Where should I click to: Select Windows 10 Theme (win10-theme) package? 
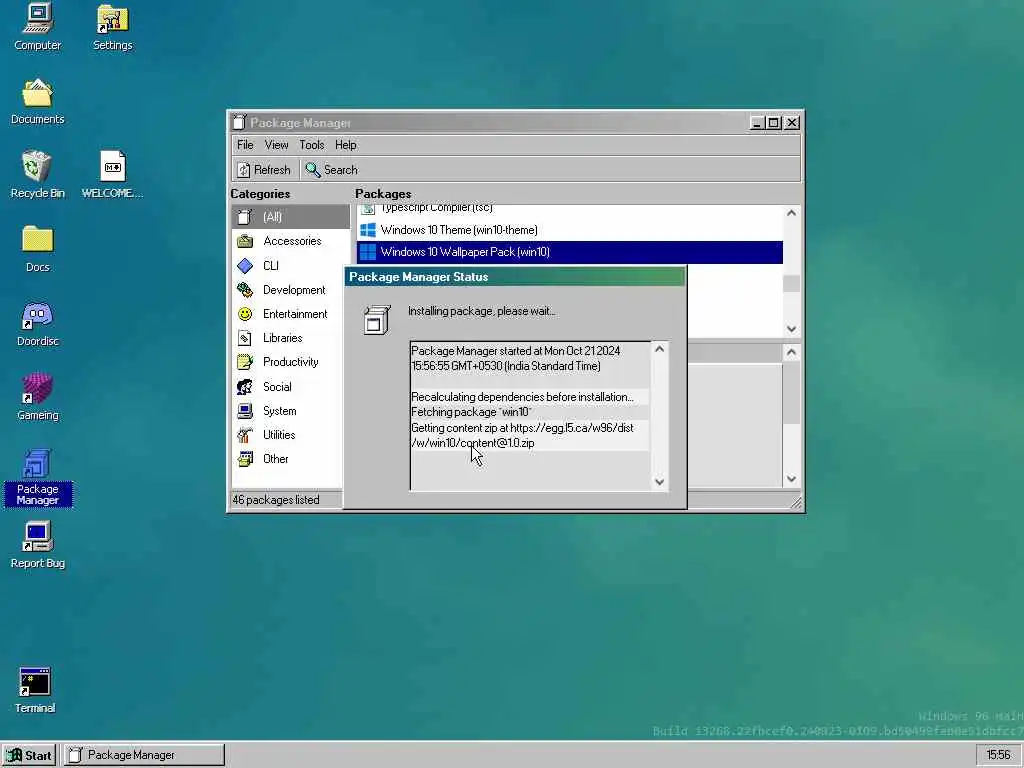coord(569,230)
